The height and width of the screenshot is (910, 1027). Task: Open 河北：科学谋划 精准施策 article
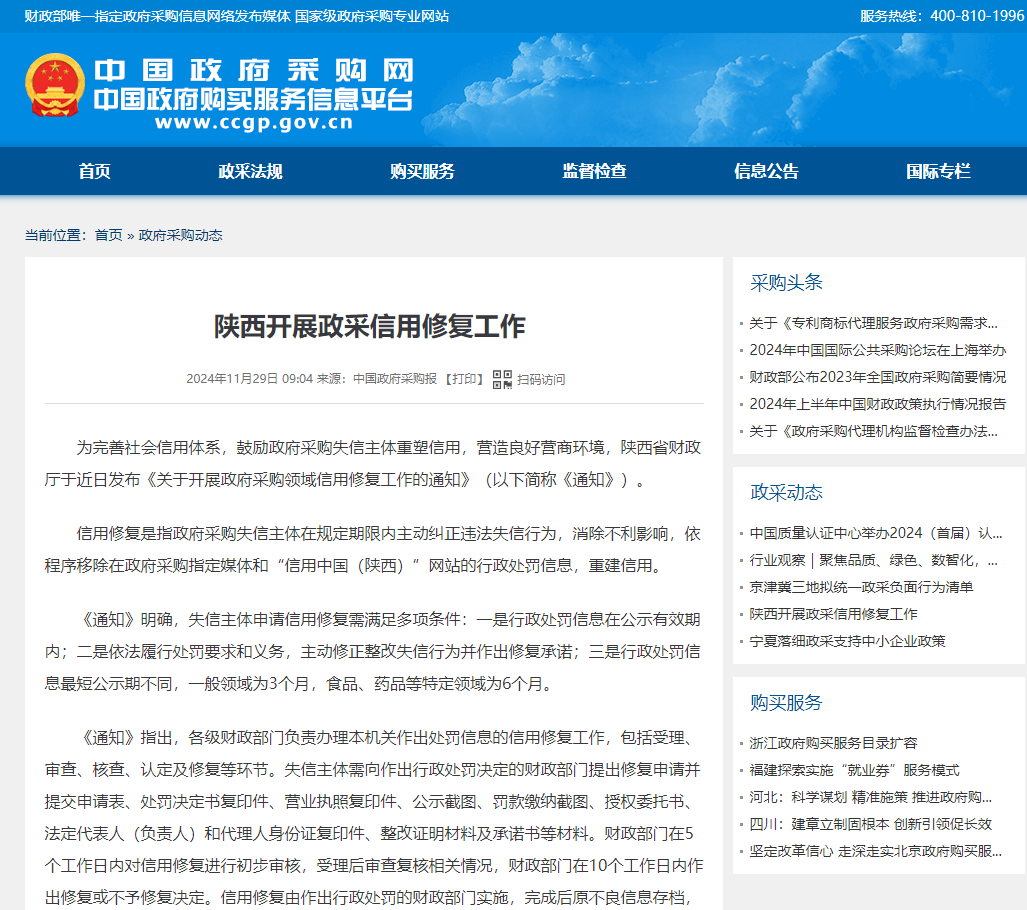[x=870, y=797]
